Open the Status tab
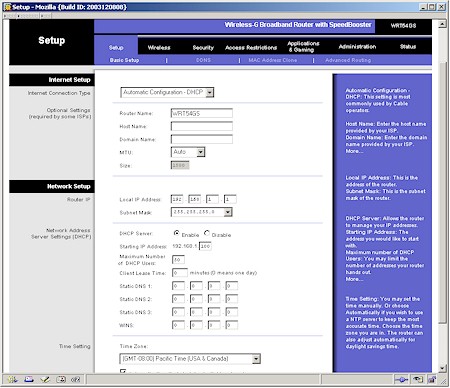Screen dimensions: 450x388 [x=408, y=47]
